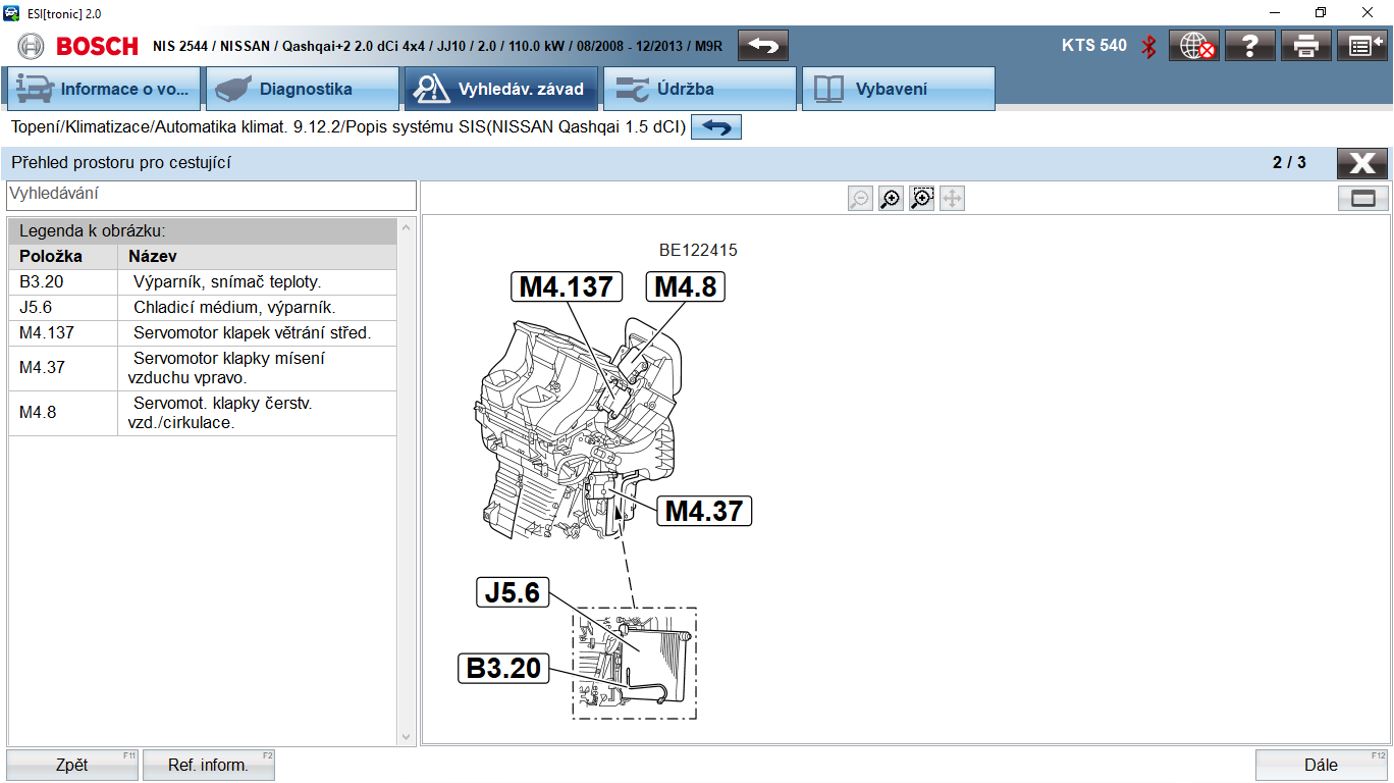Select the Vyhledáv. závad tab
Viewport: 1394px width, 783px height.
pyautogui.click(x=501, y=89)
